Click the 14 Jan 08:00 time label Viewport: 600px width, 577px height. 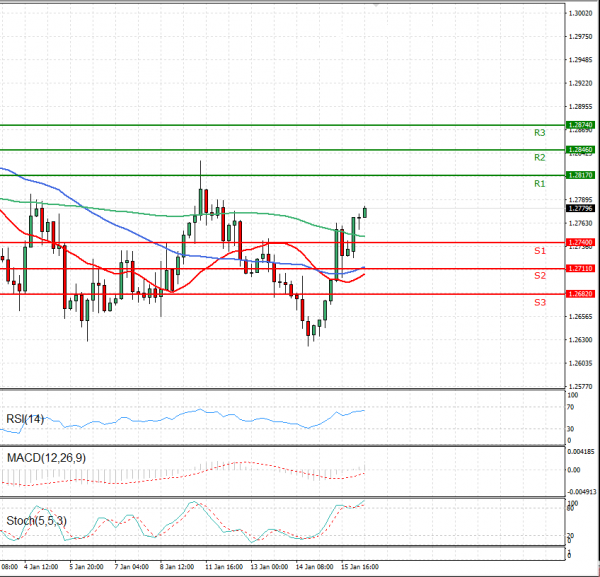(314, 567)
